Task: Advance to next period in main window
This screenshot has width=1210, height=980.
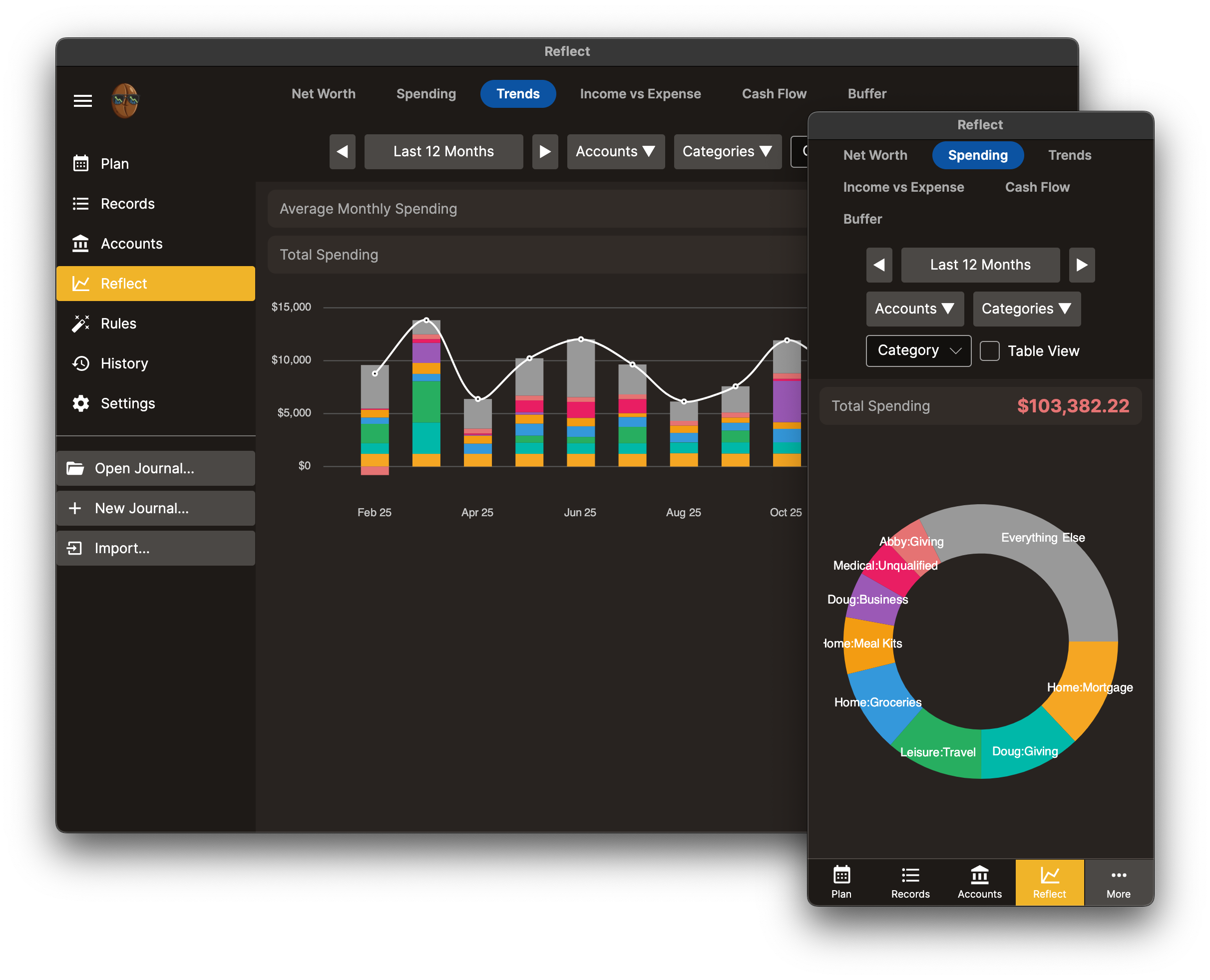Action: point(545,151)
